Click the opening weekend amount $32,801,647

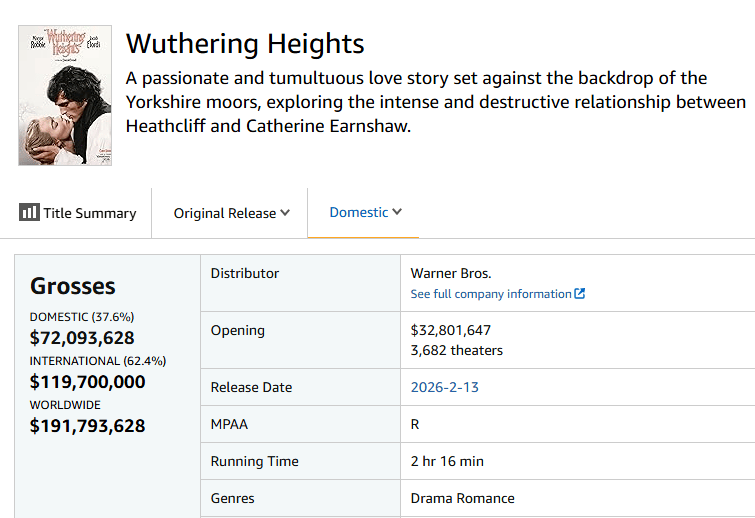[x=451, y=330]
